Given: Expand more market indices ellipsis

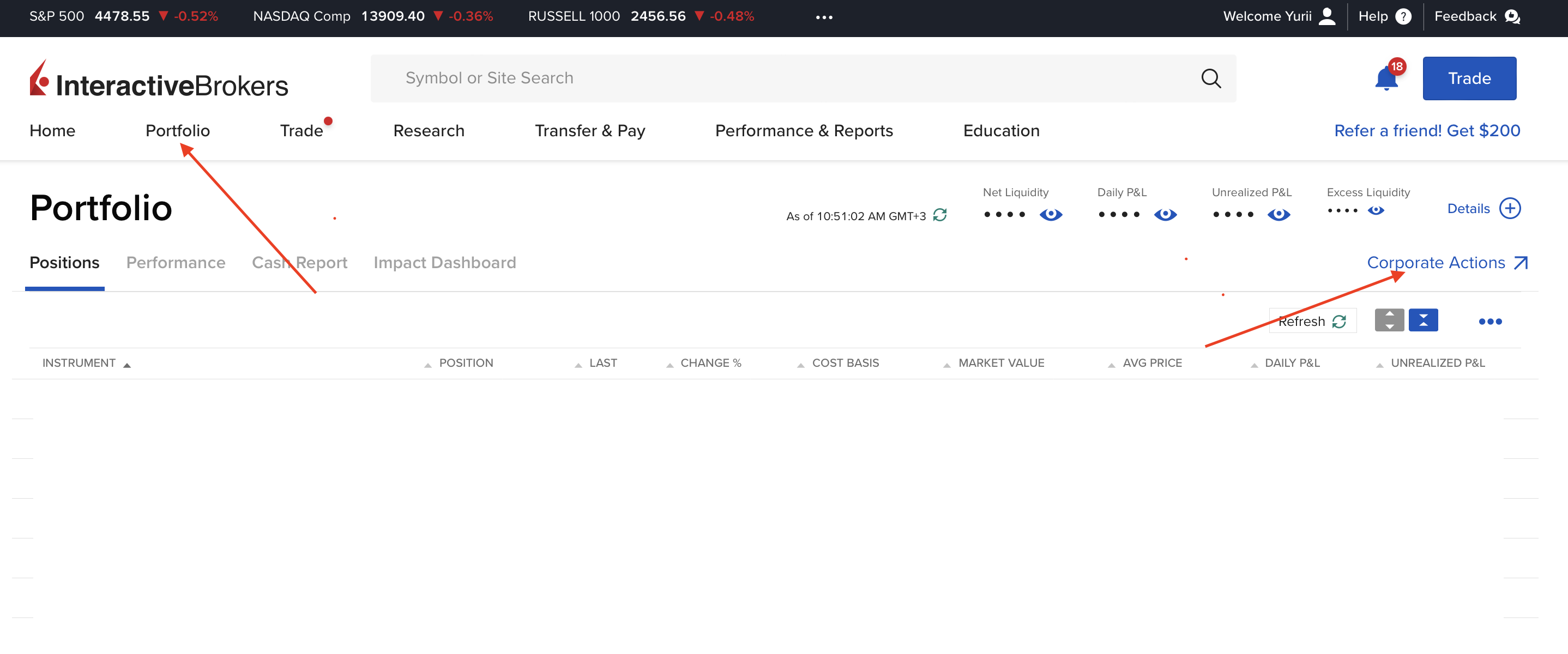Looking at the screenshot, I should (x=824, y=17).
